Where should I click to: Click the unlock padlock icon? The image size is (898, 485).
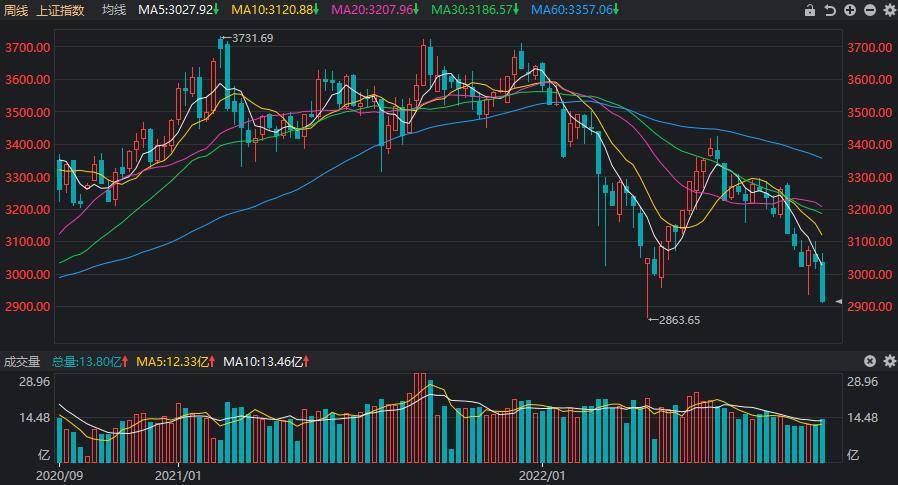[x=810, y=10]
